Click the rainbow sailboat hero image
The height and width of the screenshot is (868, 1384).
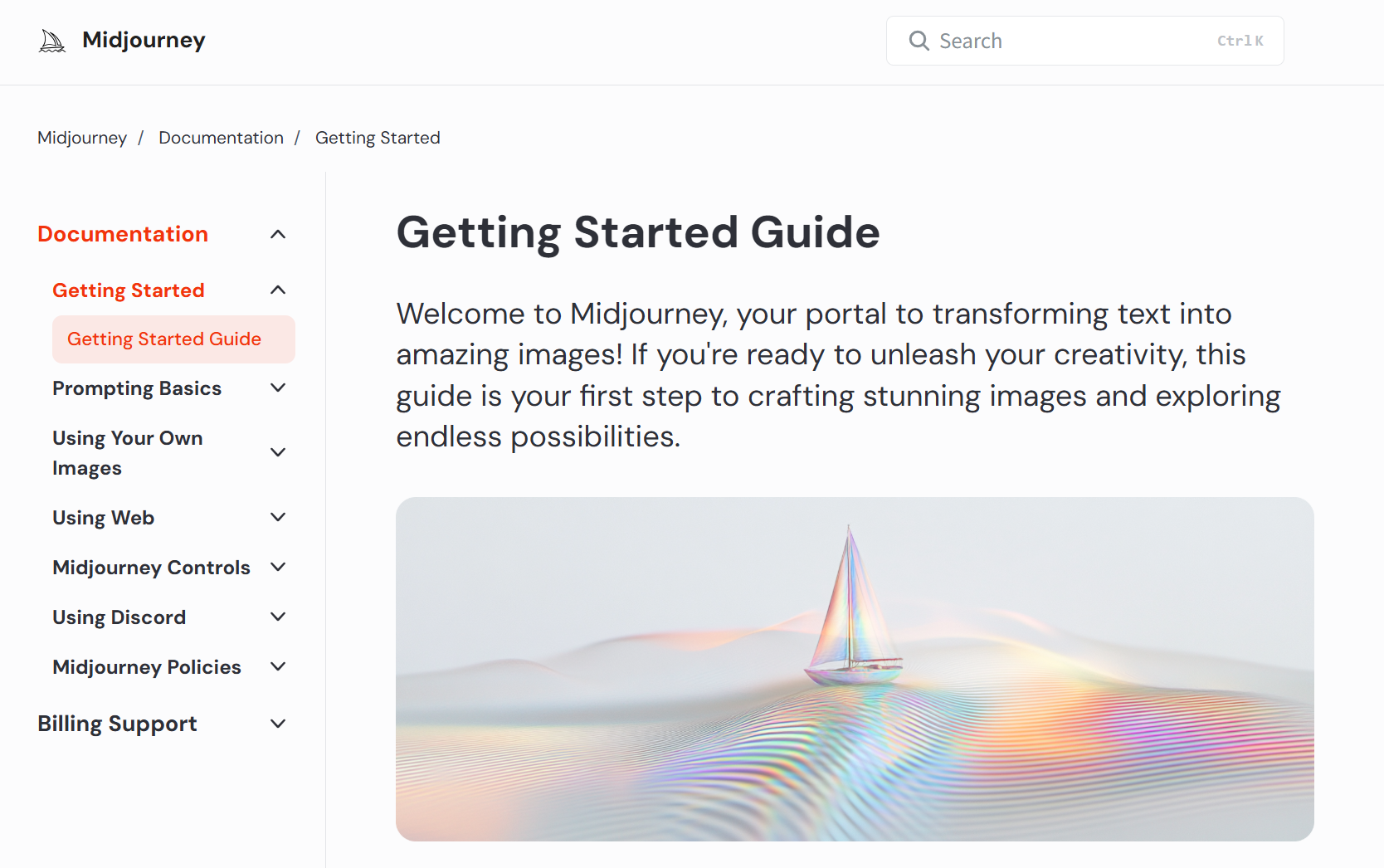(855, 669)
